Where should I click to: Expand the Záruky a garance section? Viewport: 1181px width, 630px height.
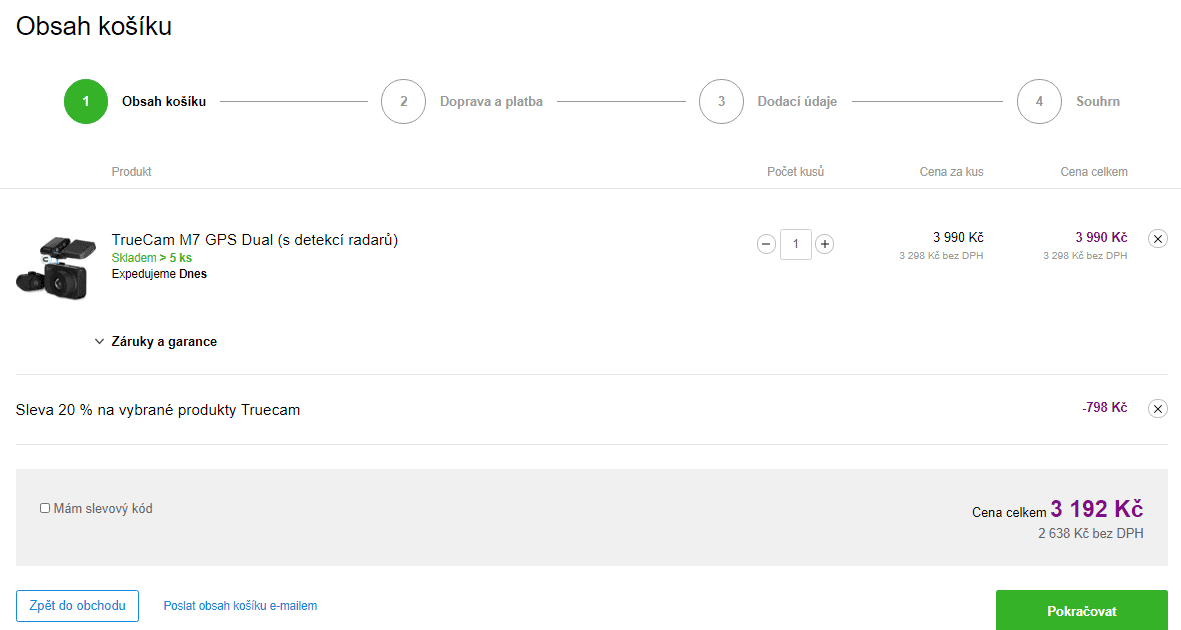click(156, 341)
